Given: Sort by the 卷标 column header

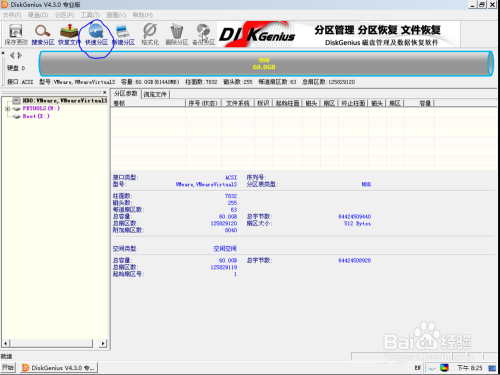Looking at the screenshot, I should pyautogui.click(x=148, y=103).
